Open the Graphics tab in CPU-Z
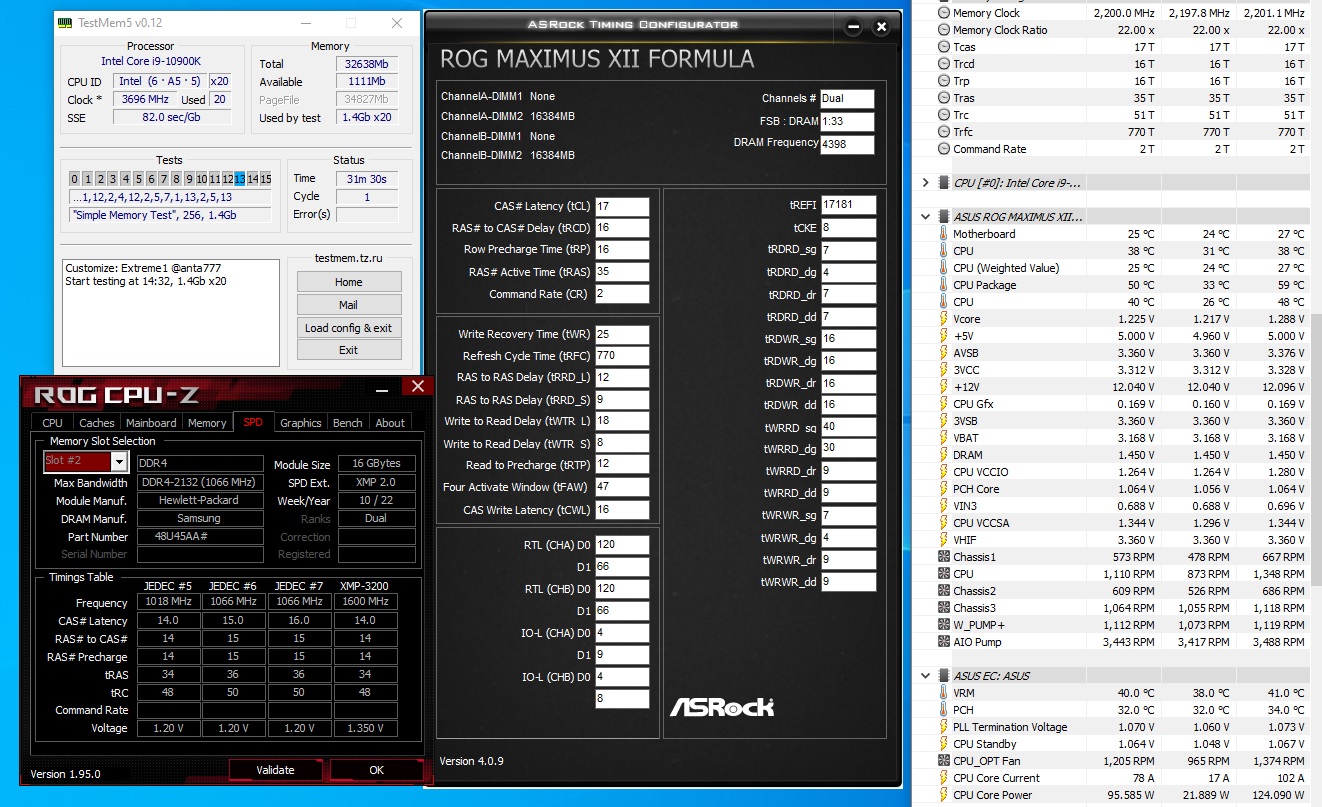This screenshot has height=807, width=1322. (301, 423)
